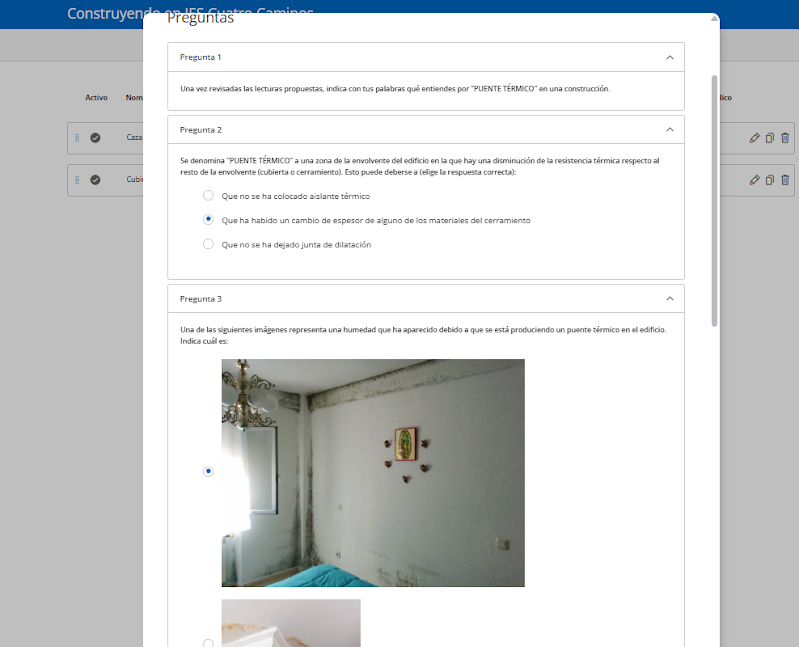
Task: Click the modal vertical scrollbar
Action: click(714, 201)
